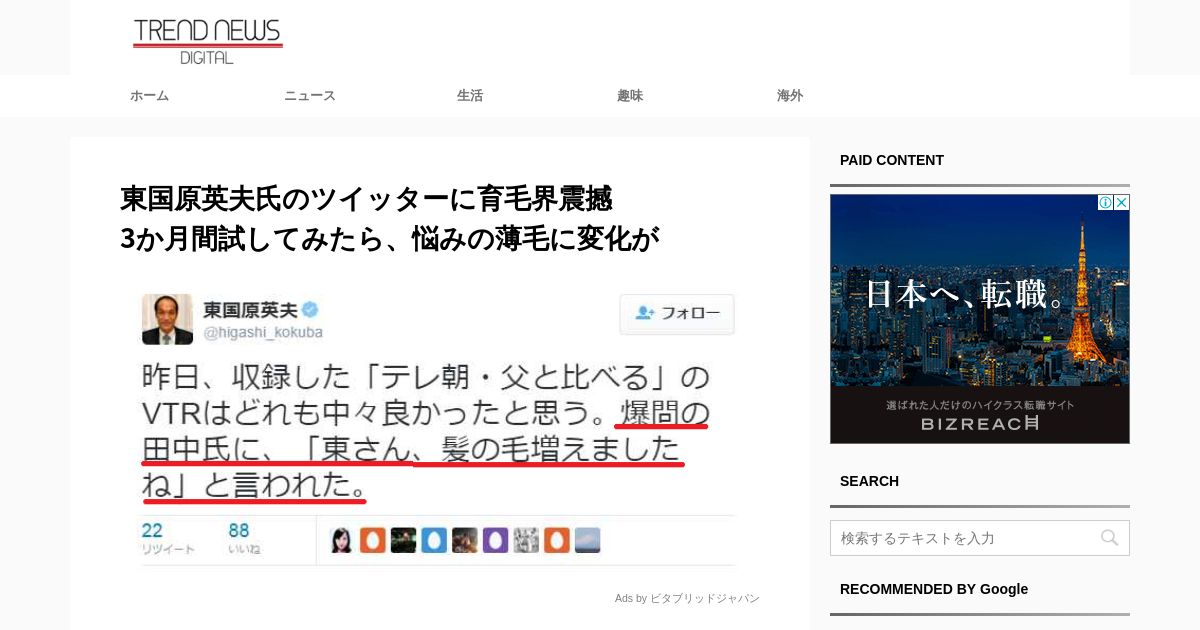Click the @higashi_kokuba handle

tap(264, 333)
